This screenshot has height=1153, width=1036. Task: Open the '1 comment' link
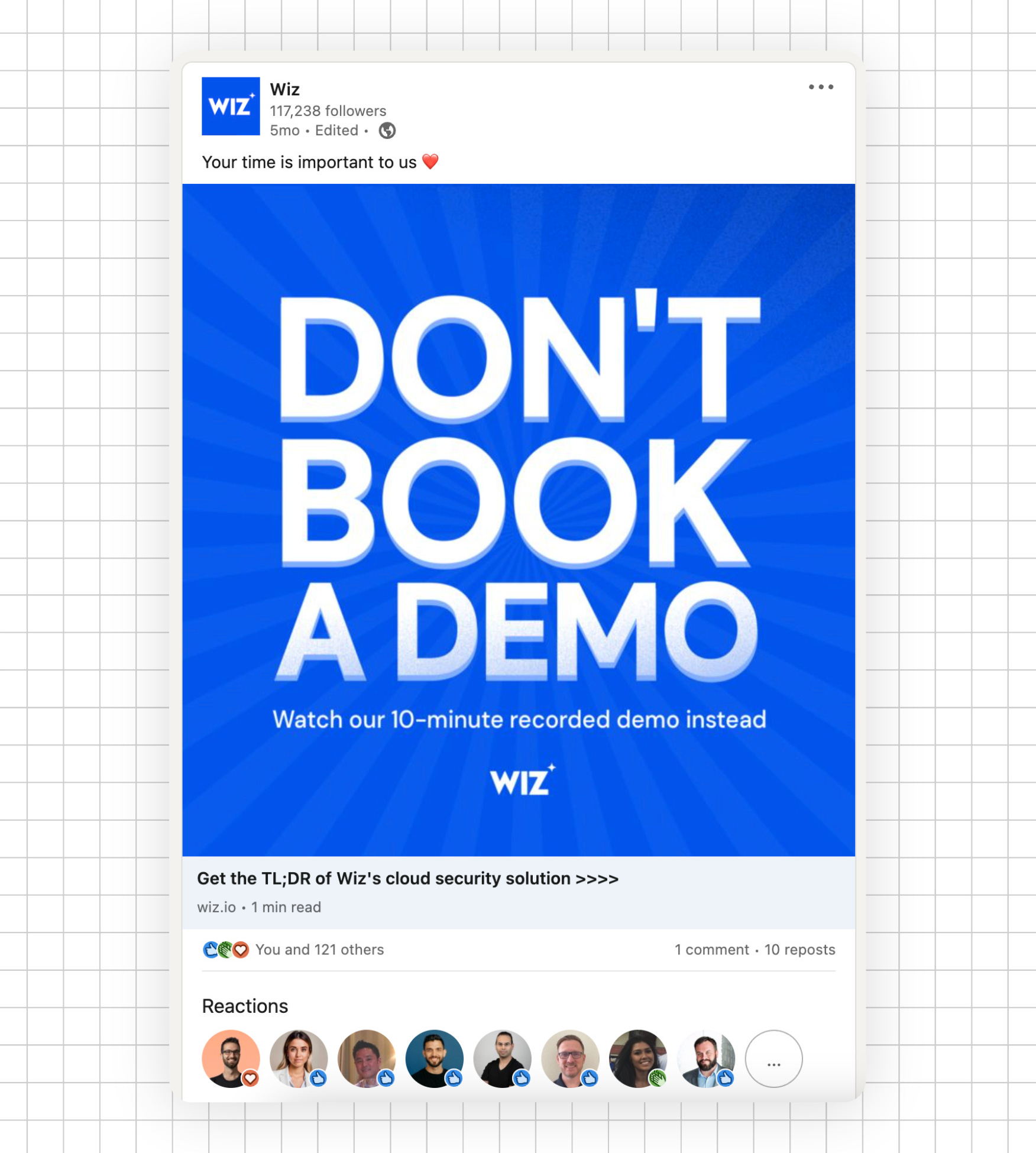pos(712,950)
